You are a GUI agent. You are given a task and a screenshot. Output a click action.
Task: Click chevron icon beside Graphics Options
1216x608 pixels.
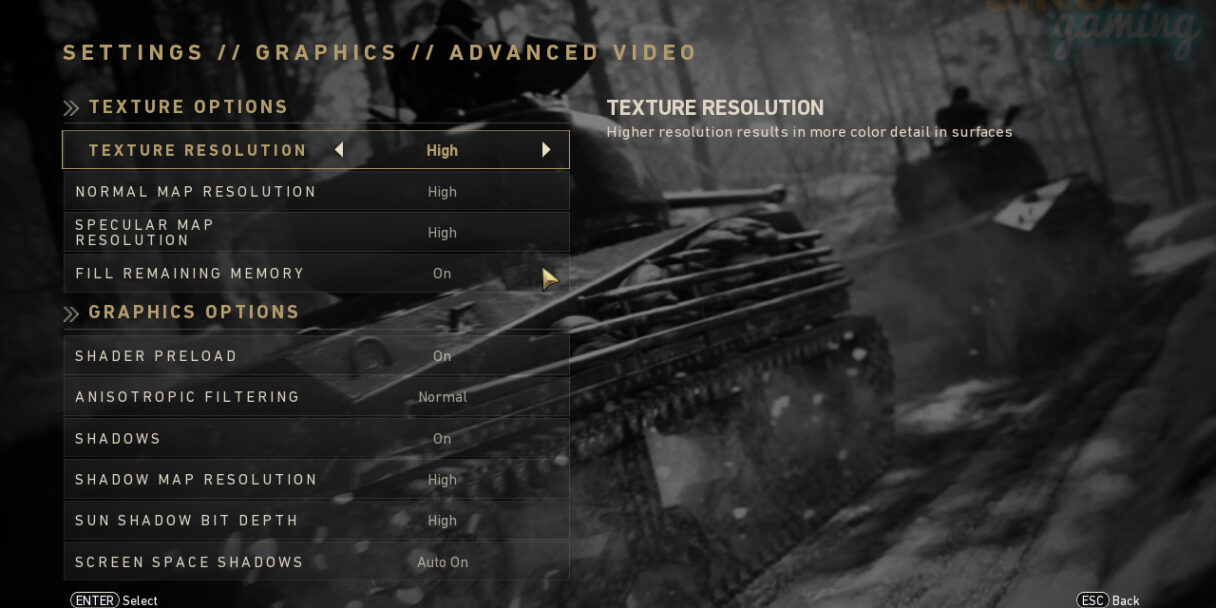(71, 314)
